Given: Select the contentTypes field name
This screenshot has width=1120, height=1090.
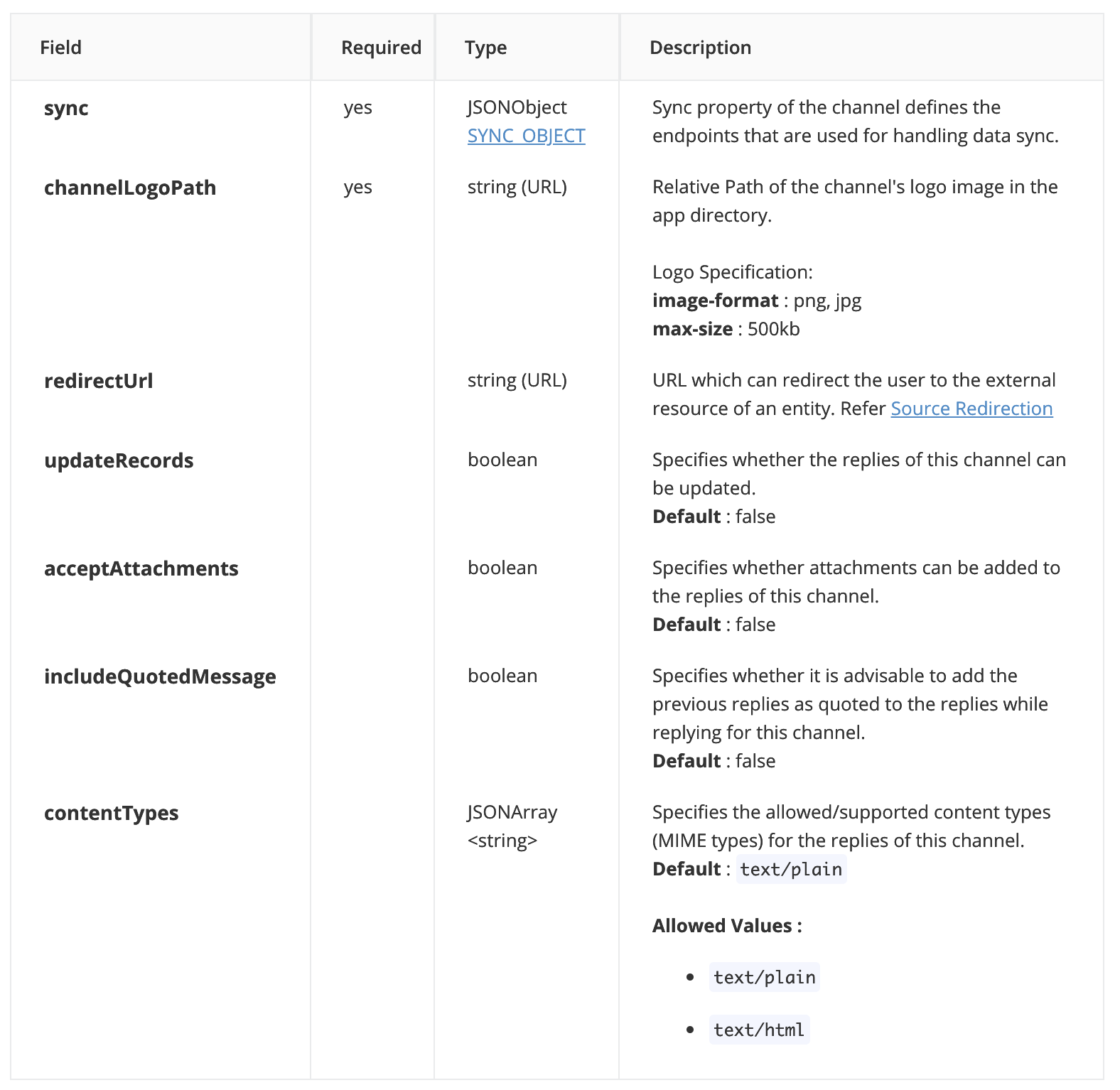Looking at the screenshot, I should 112,813.
